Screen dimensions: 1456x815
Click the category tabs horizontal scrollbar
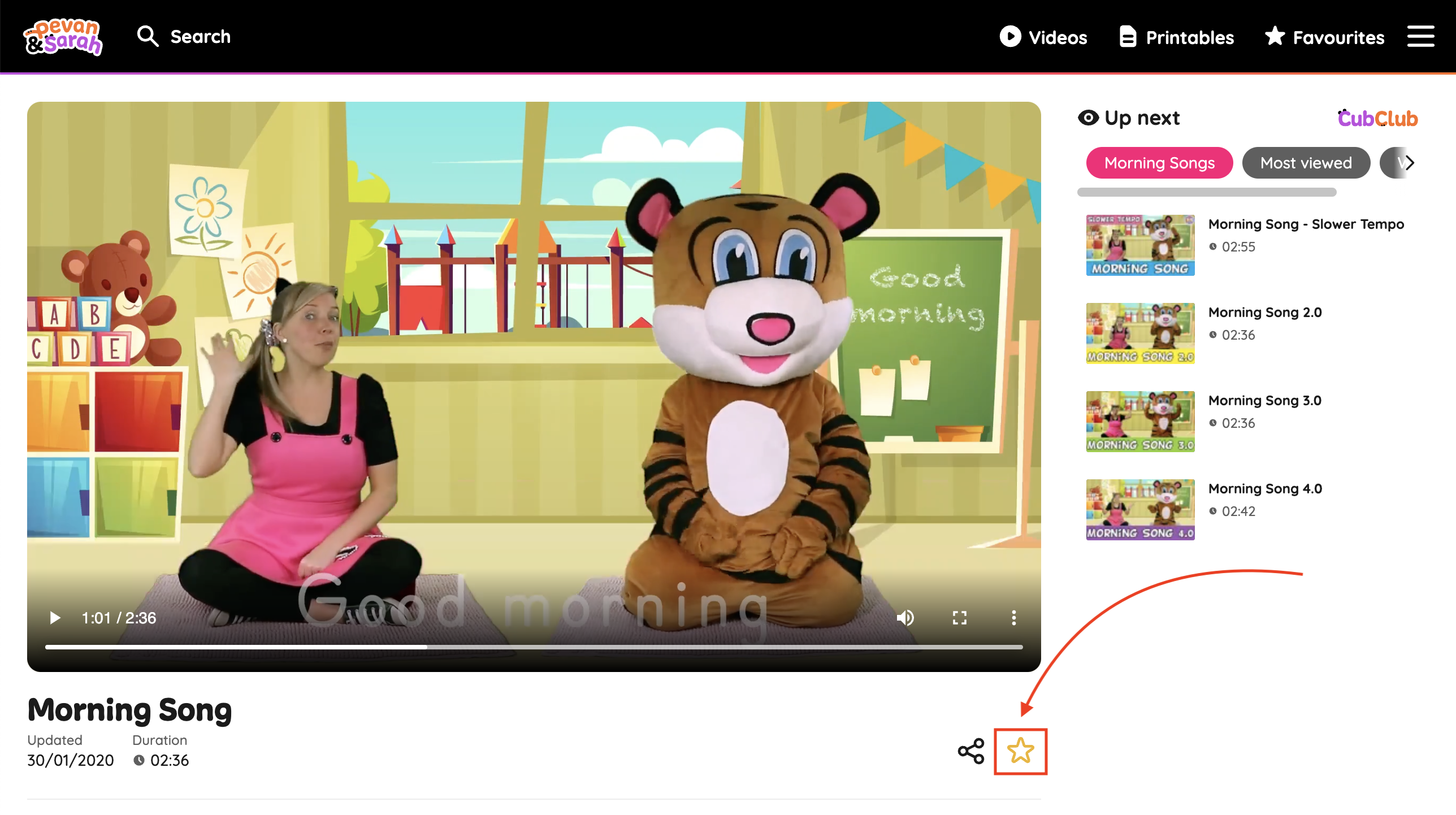tap(1207, 192)
